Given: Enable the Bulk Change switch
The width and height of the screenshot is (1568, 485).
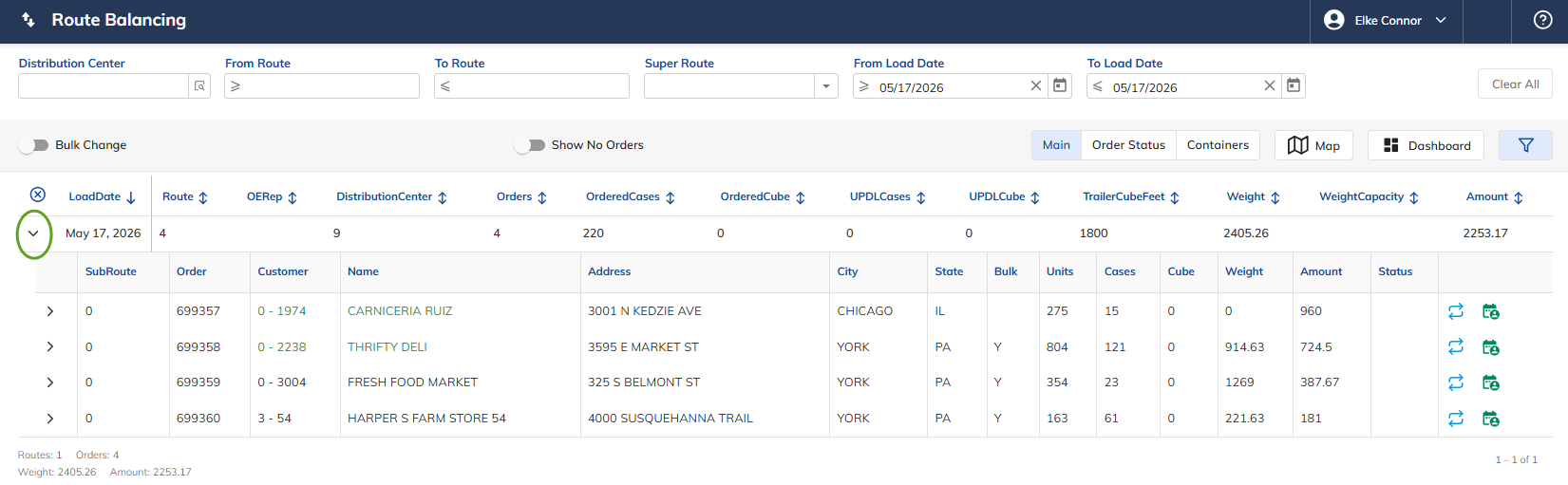Looking at the screenshot, I should click(33, 145).
